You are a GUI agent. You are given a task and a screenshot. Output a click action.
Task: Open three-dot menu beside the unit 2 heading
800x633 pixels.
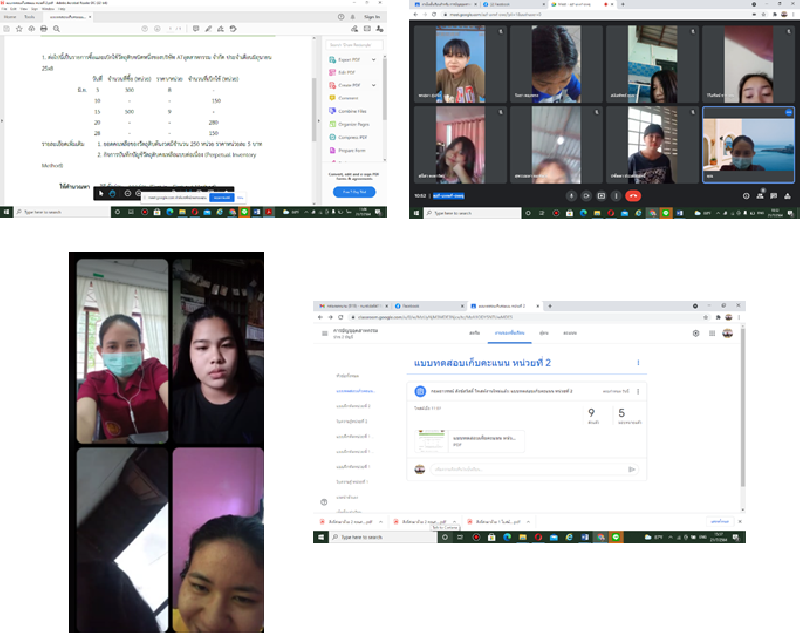coord(637,363)
